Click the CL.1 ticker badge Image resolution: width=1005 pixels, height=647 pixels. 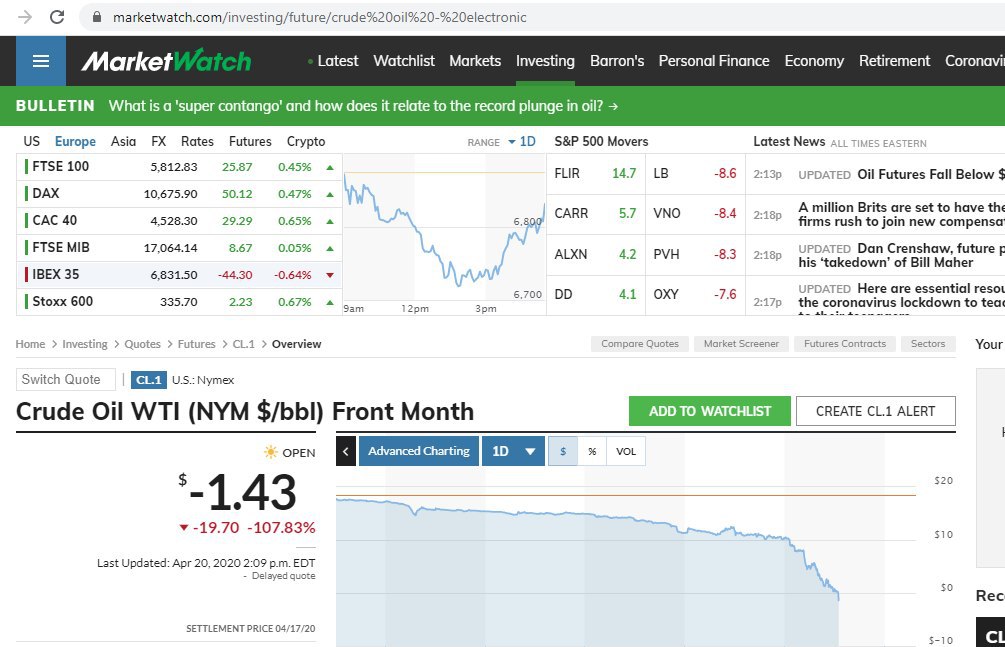(x=149, y=380)
